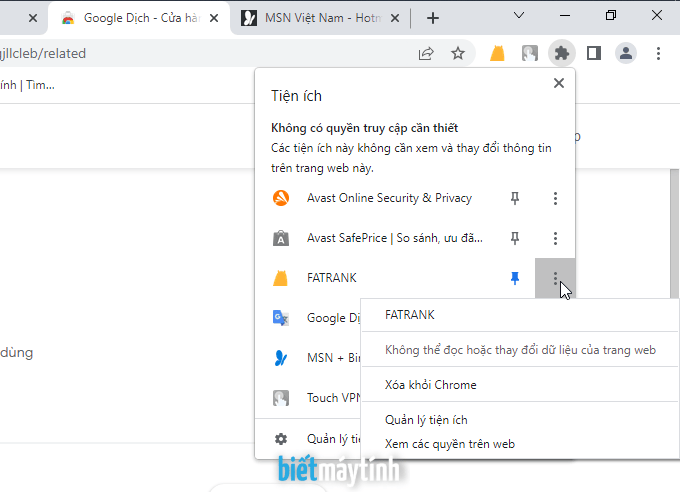Close the leftmost partially visible tab
This screenshot has width=680, height=492.
(33, 18)
